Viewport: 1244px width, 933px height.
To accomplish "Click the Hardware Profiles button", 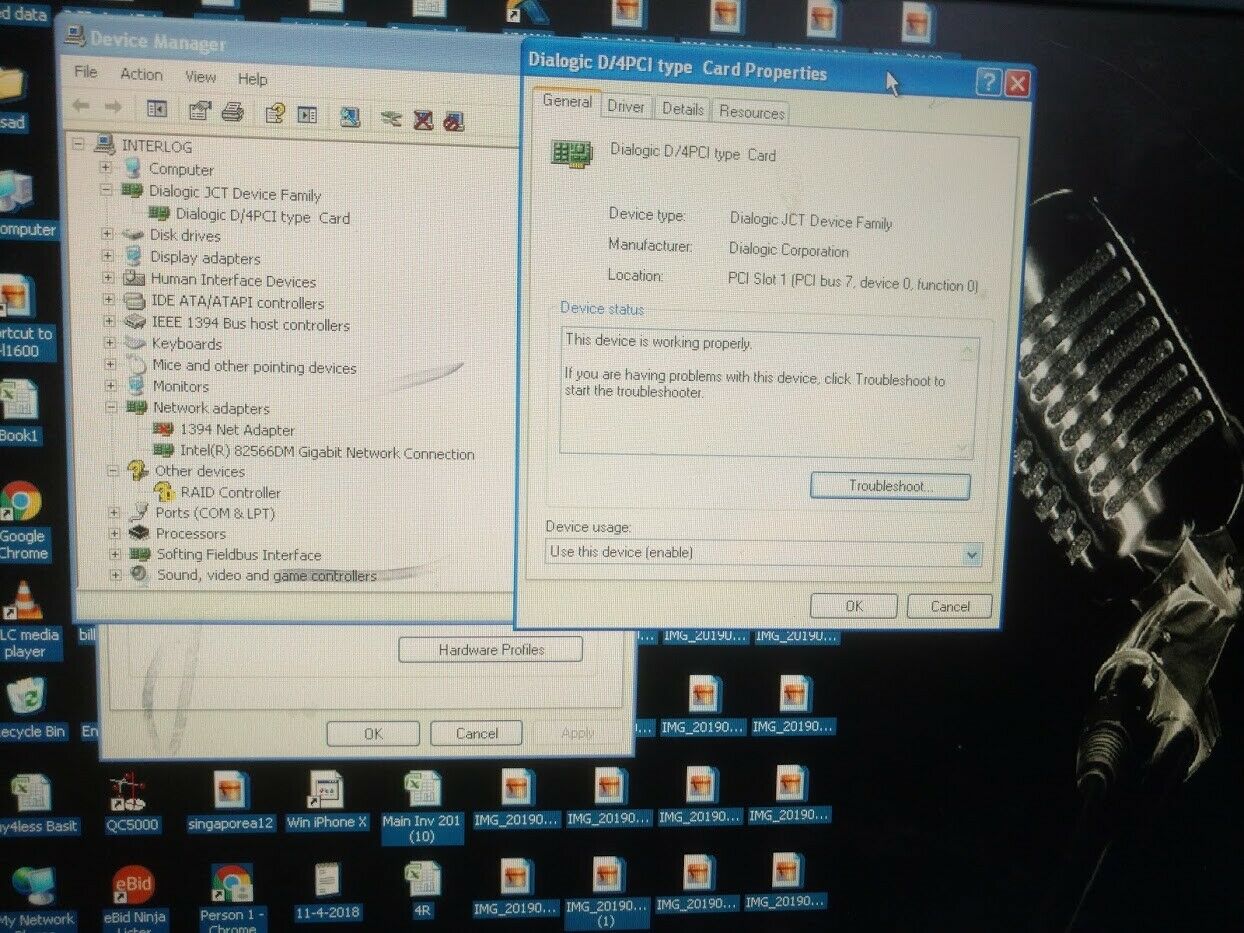I will [490, 650].
